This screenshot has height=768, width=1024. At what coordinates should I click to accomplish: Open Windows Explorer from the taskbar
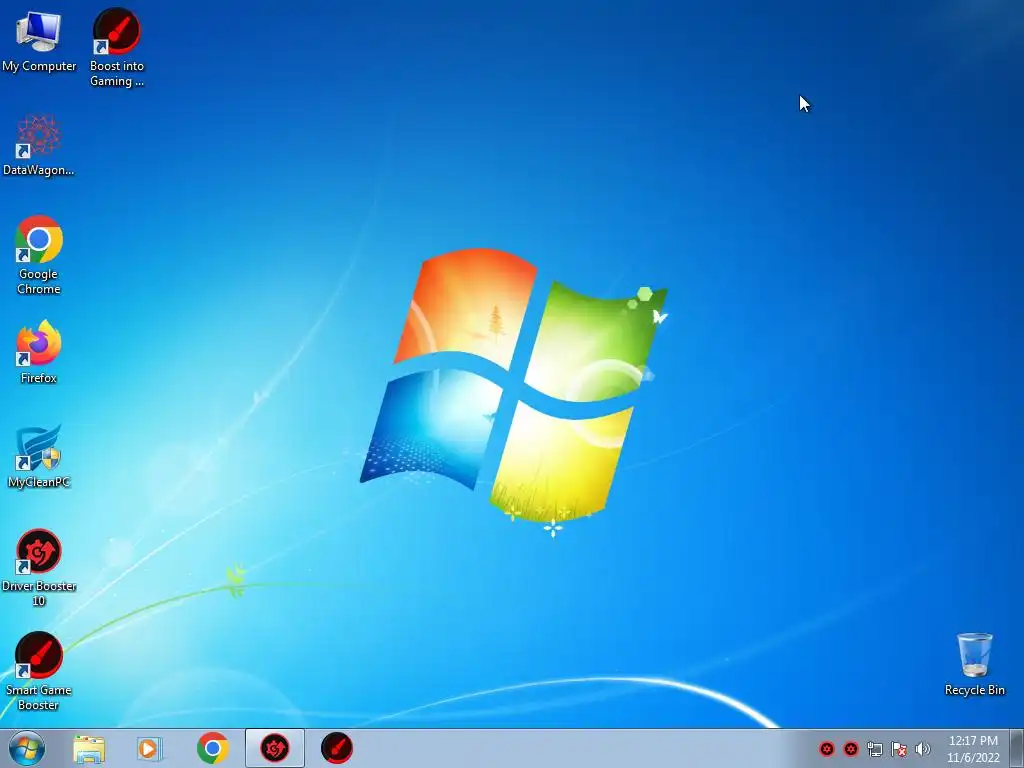[89, 749]
